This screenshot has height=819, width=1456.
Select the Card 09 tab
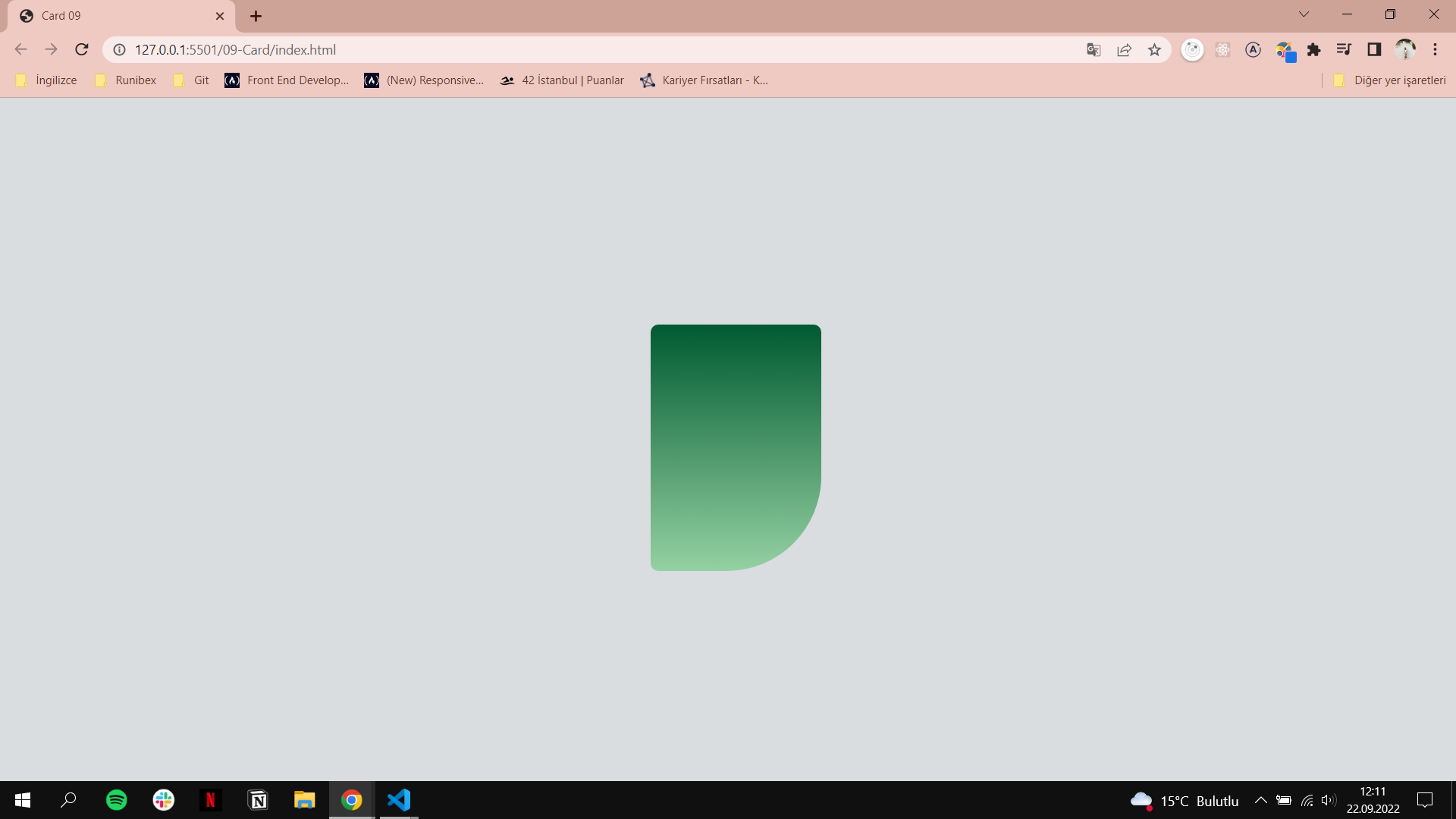coord(114,16)
